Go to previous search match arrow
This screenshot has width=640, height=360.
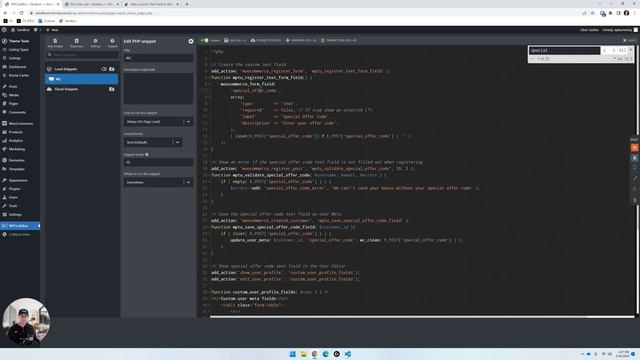click(x=604, y=50)
